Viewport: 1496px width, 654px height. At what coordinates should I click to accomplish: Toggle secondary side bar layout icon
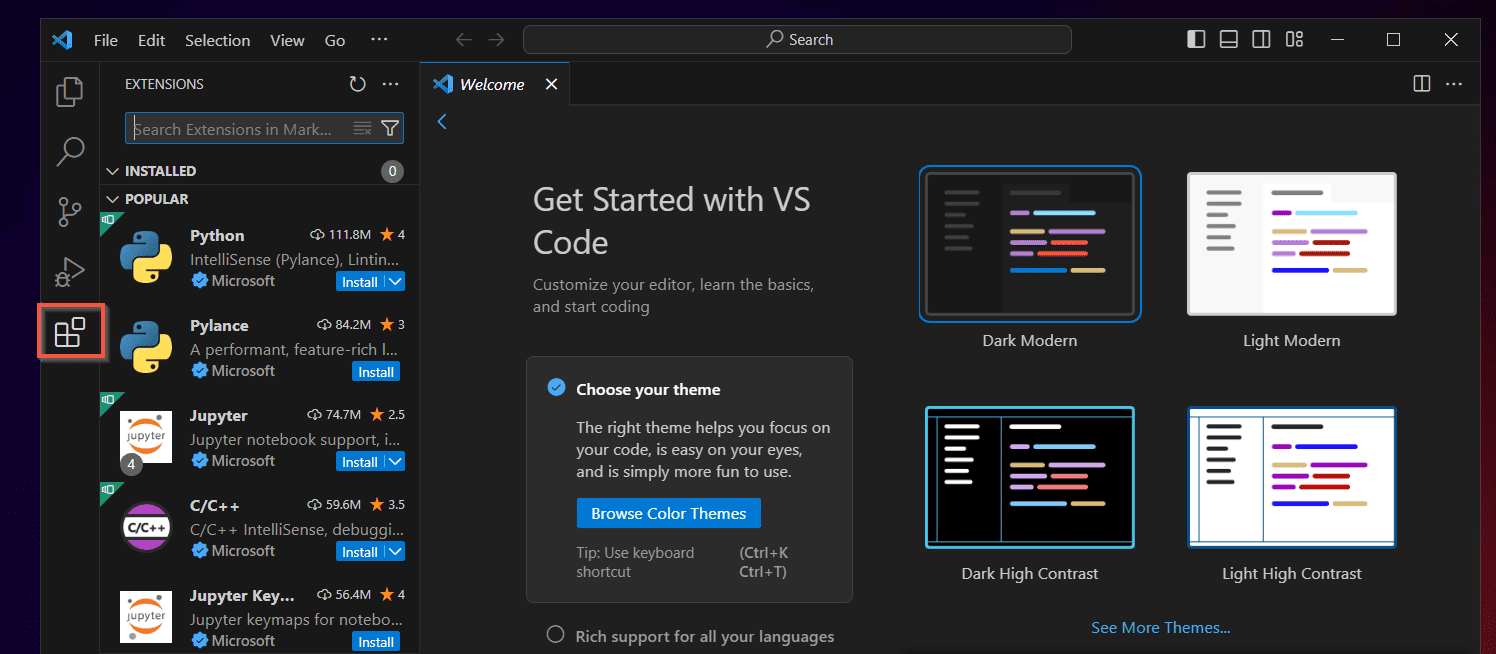[1262, 40]
